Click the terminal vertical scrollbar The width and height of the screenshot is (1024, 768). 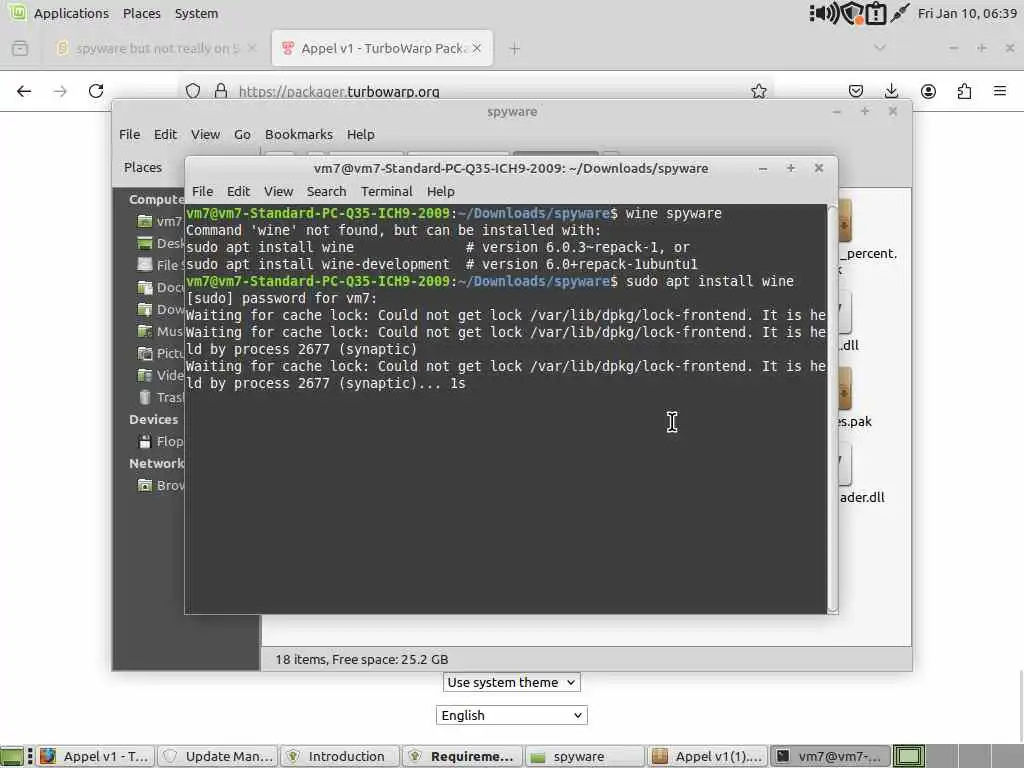(x=832, y=409)
